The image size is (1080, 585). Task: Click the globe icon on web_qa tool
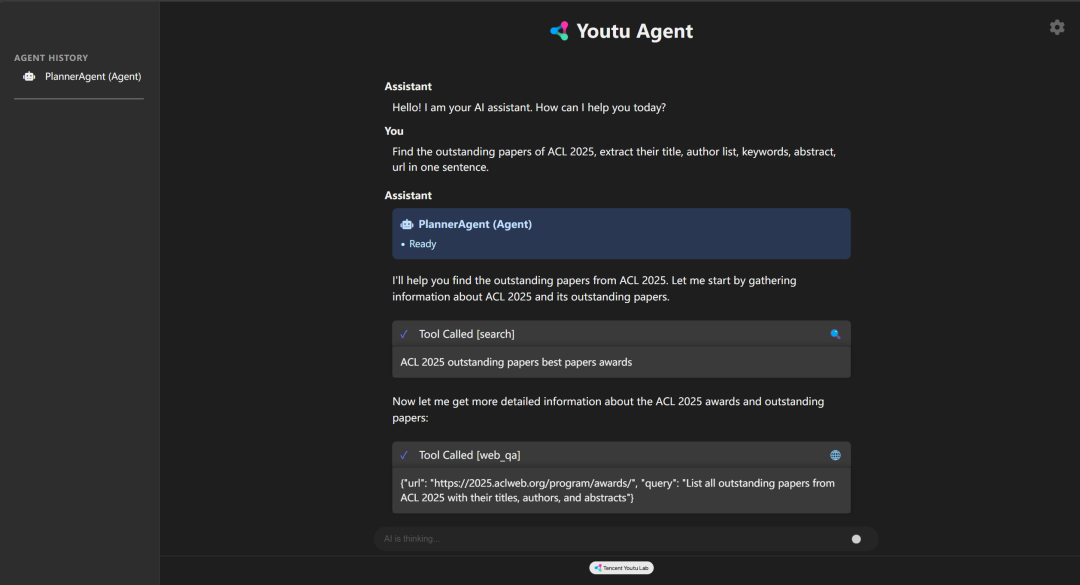tap(835, 455)
